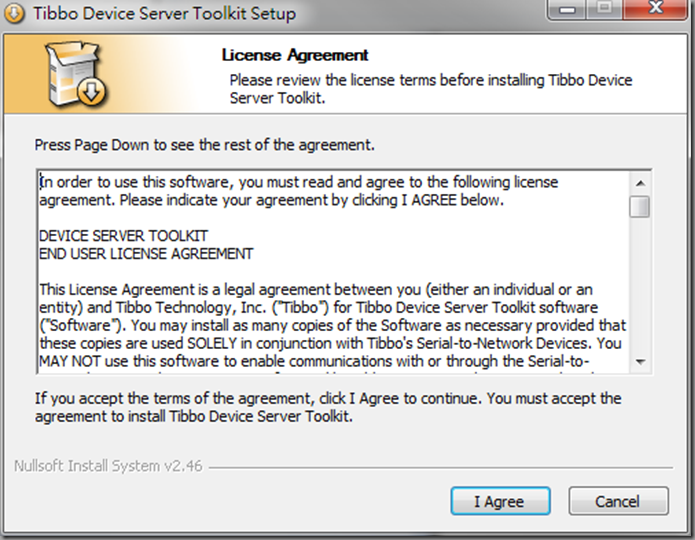The height and width of the screenshot is (540, 695).
Task: Click the license text scroll down arrow
Action: pyautogui.click(x=640, y=362)
